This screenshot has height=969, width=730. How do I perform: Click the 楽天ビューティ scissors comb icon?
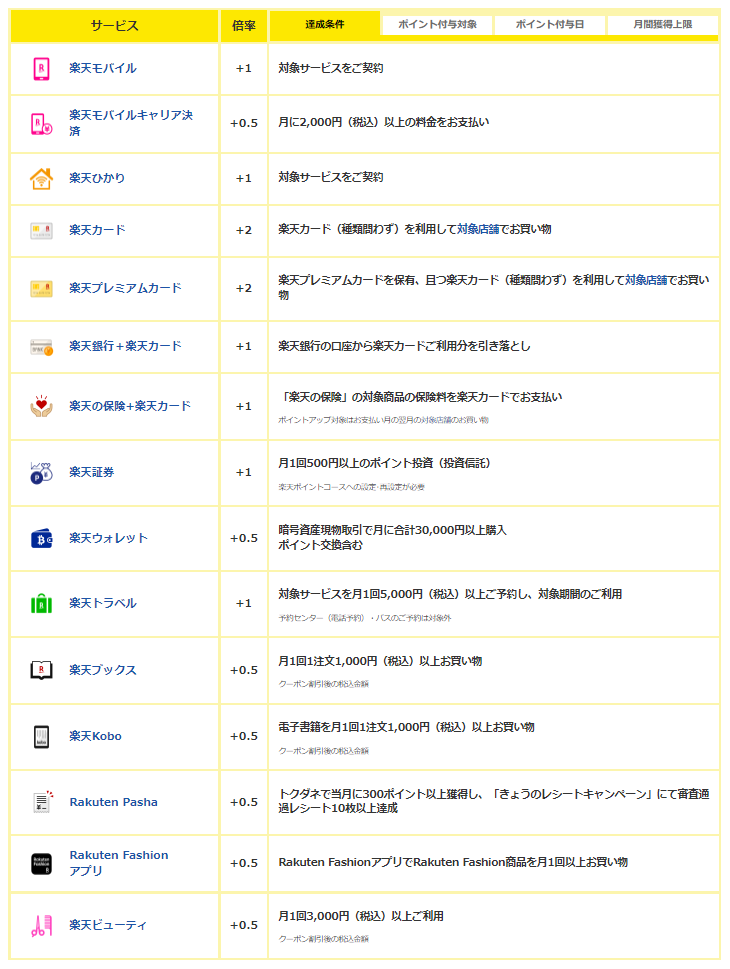(x=41, y=926)
